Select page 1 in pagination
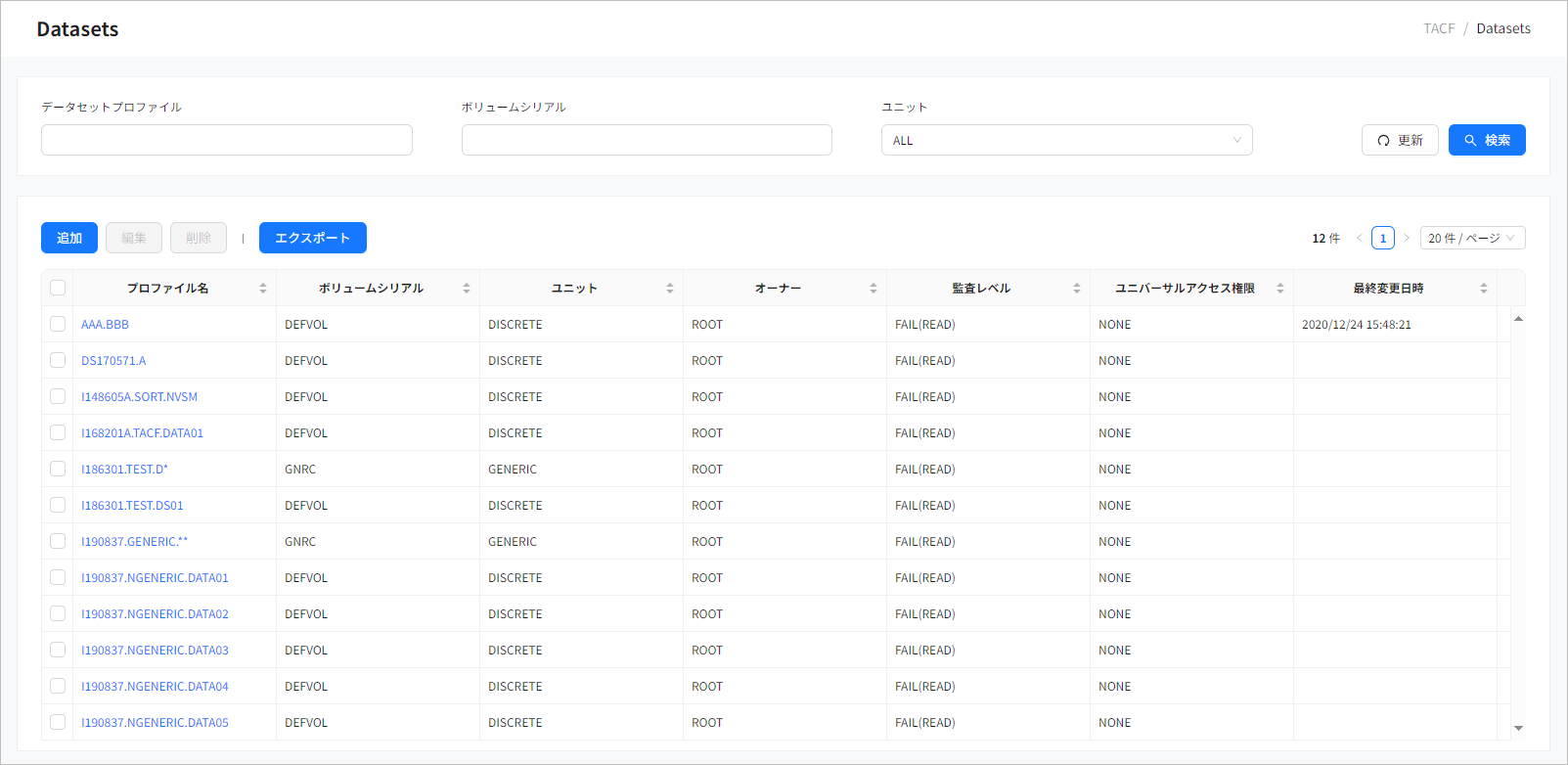This screenshot has height=765, width=1568. [1382, 238]
